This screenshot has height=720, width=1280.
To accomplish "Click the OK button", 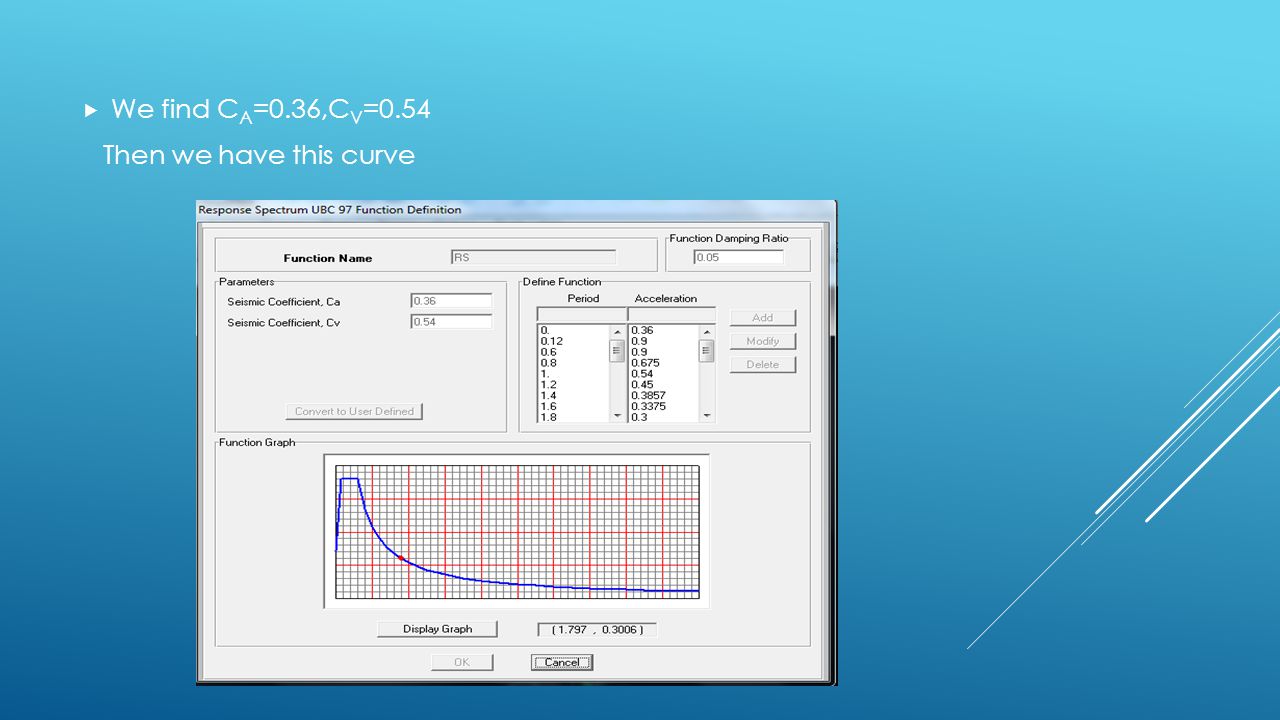I will pyautogui.click(x=462, y=662).
